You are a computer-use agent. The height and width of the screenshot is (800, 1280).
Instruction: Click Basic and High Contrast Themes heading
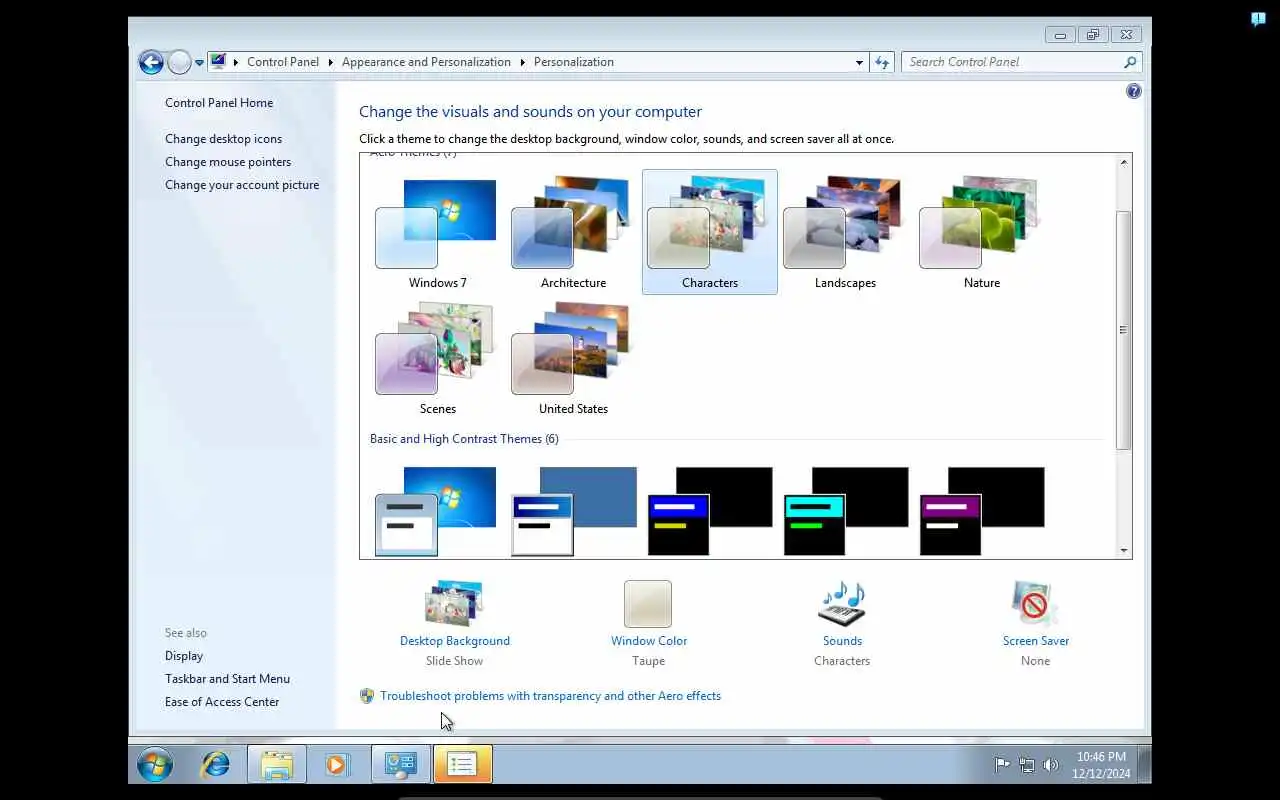coord(464,439)
